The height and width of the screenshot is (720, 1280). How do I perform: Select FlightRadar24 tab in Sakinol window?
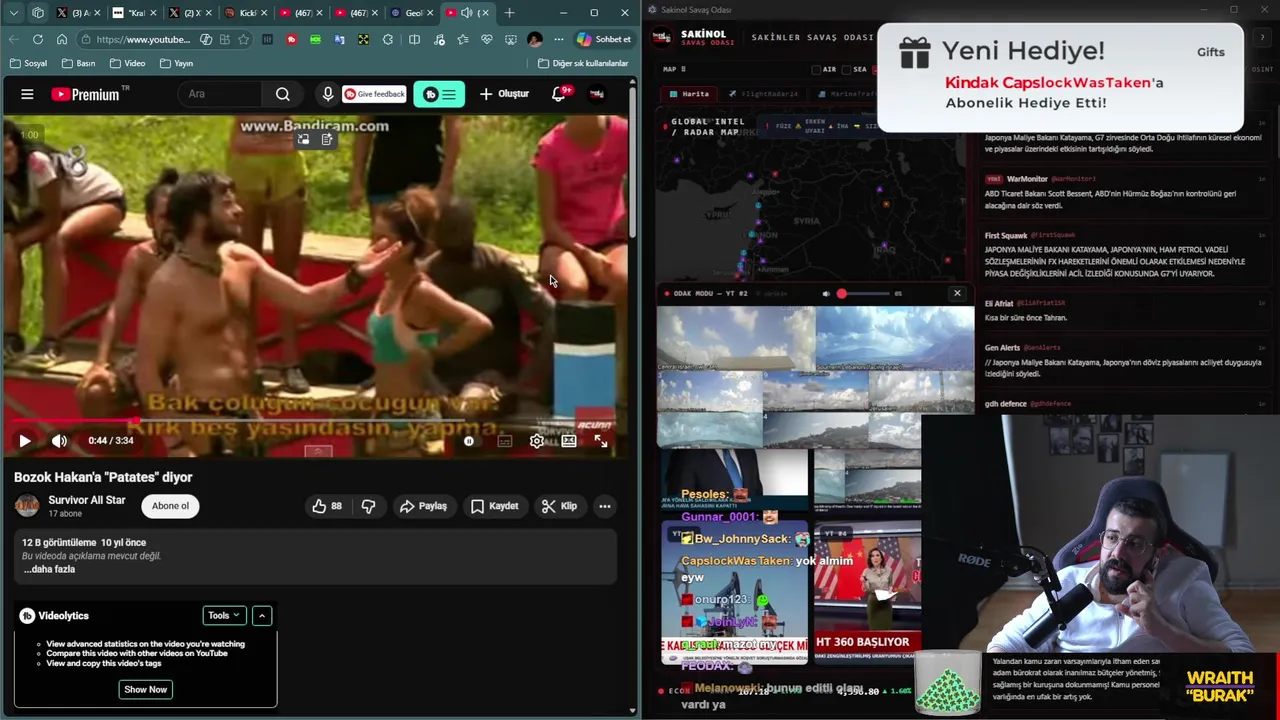click(x=764, y=94)
